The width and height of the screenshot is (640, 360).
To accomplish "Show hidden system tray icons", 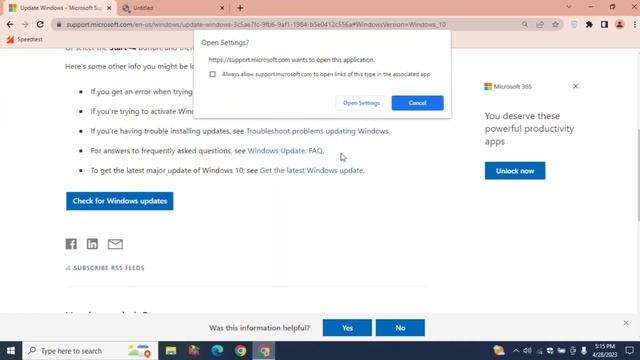I will [x=516, y=351].
